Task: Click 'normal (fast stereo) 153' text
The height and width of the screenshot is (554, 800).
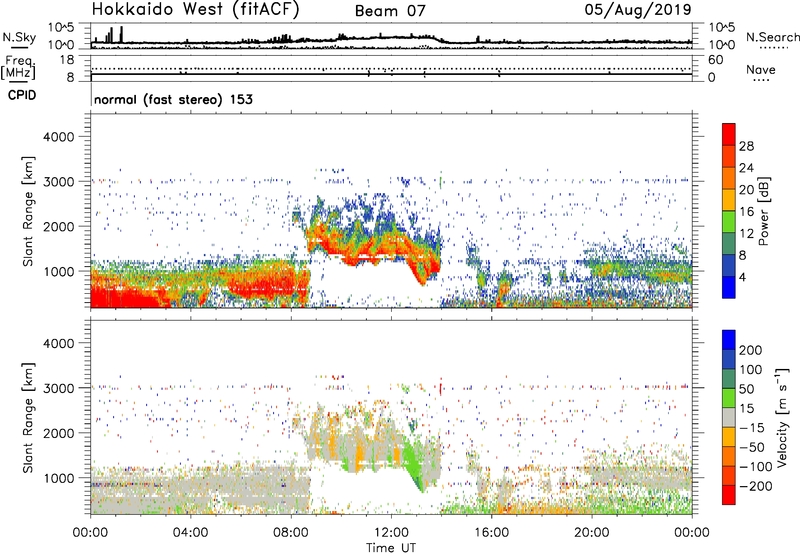Action: (x=173, y=99)
